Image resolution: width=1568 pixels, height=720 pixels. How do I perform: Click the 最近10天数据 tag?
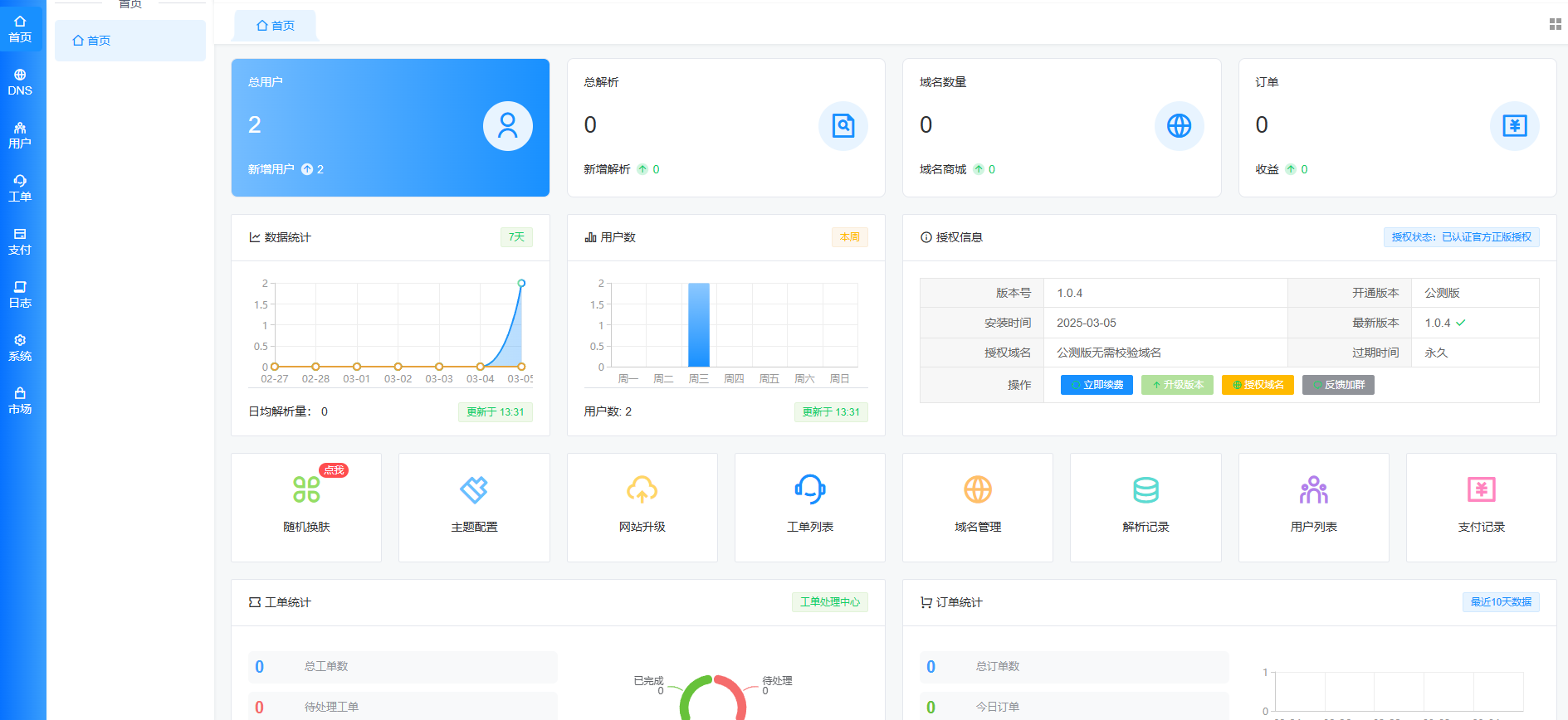(1501, 602)
